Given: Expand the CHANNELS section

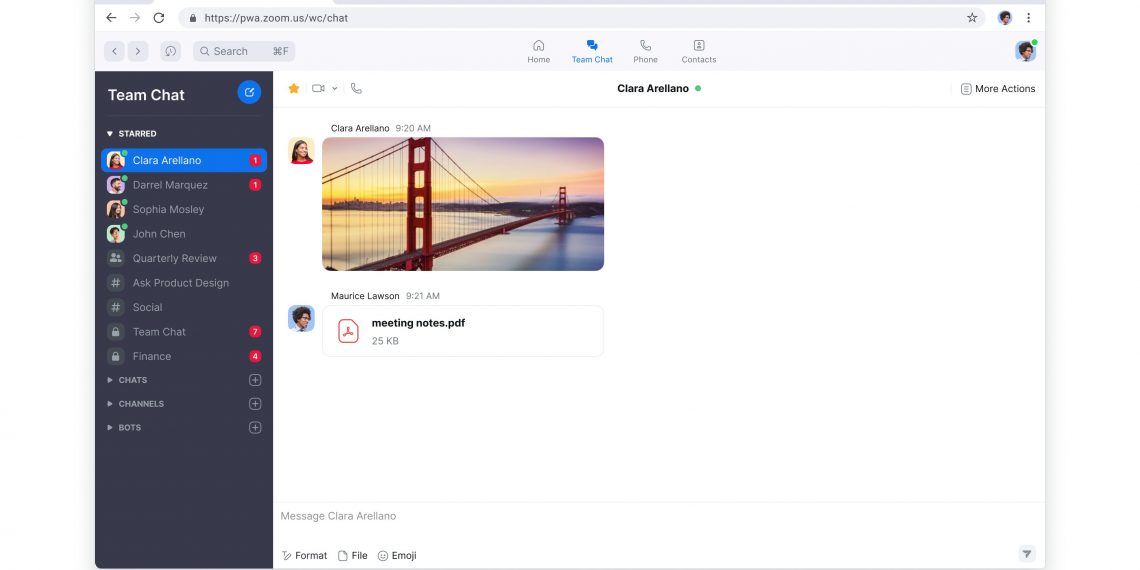Looking at the screenshot, I should [110, 404].
